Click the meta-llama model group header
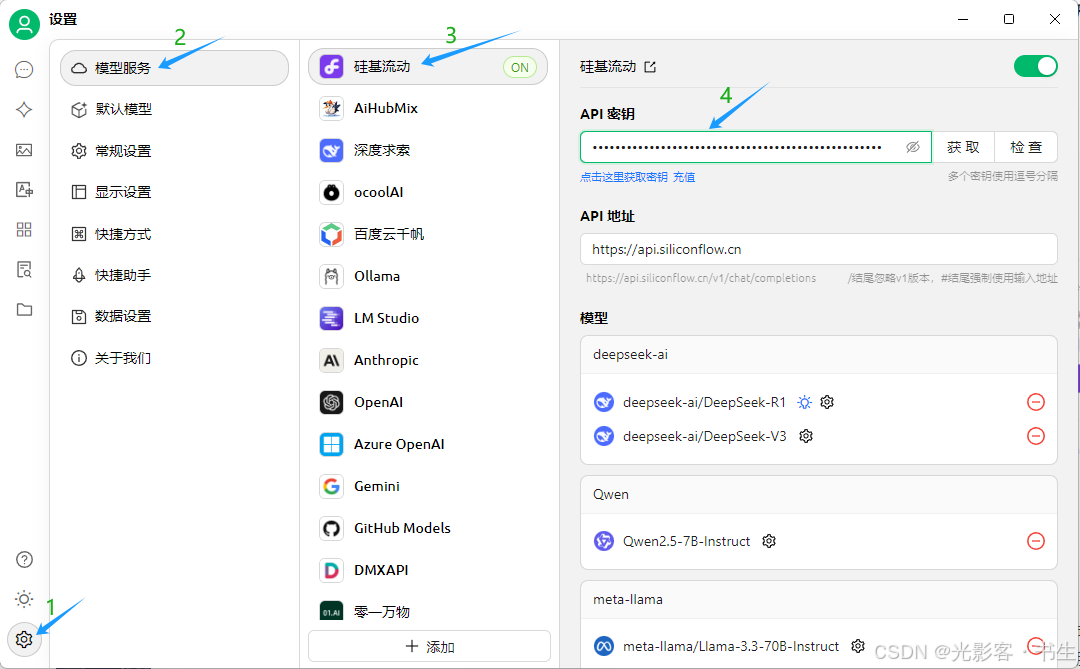The width and height of the screenshot is (1080, 669). [818, 599]
